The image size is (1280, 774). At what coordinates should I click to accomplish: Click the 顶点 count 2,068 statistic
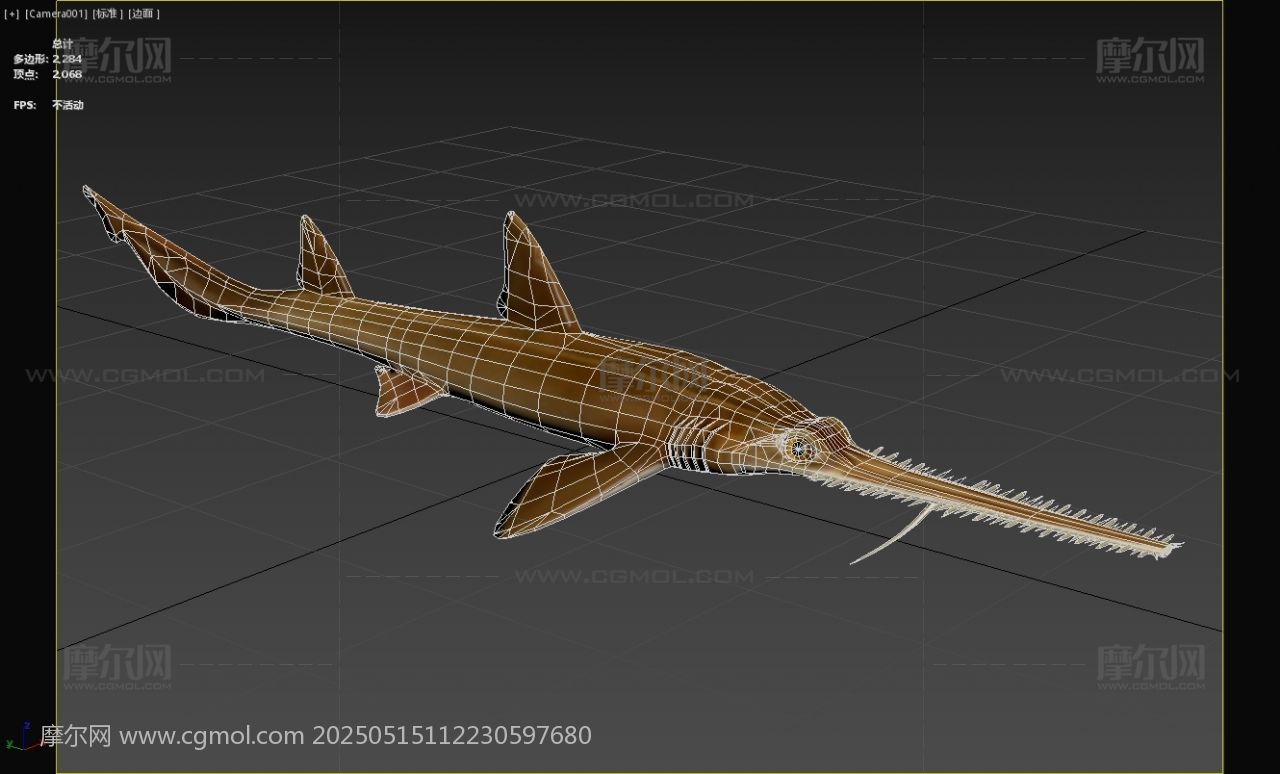coord(47,74)
